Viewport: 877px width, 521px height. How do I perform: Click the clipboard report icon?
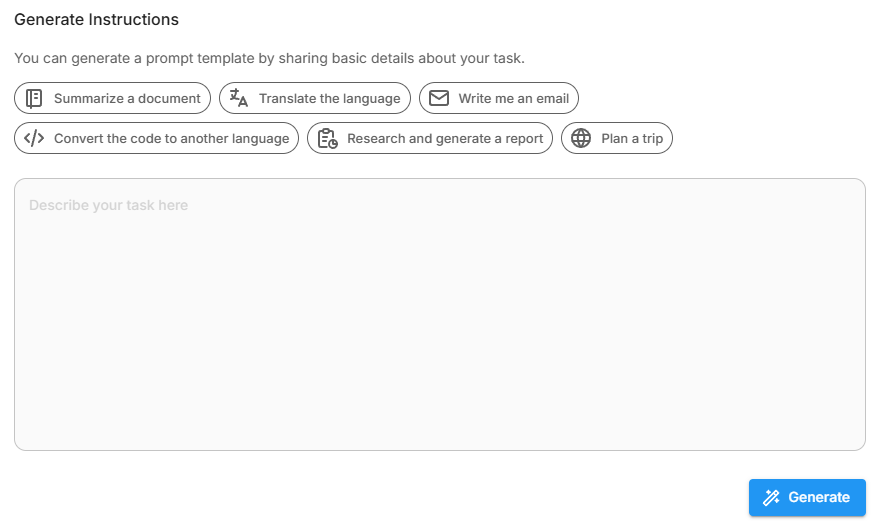(x=327, y=139)
